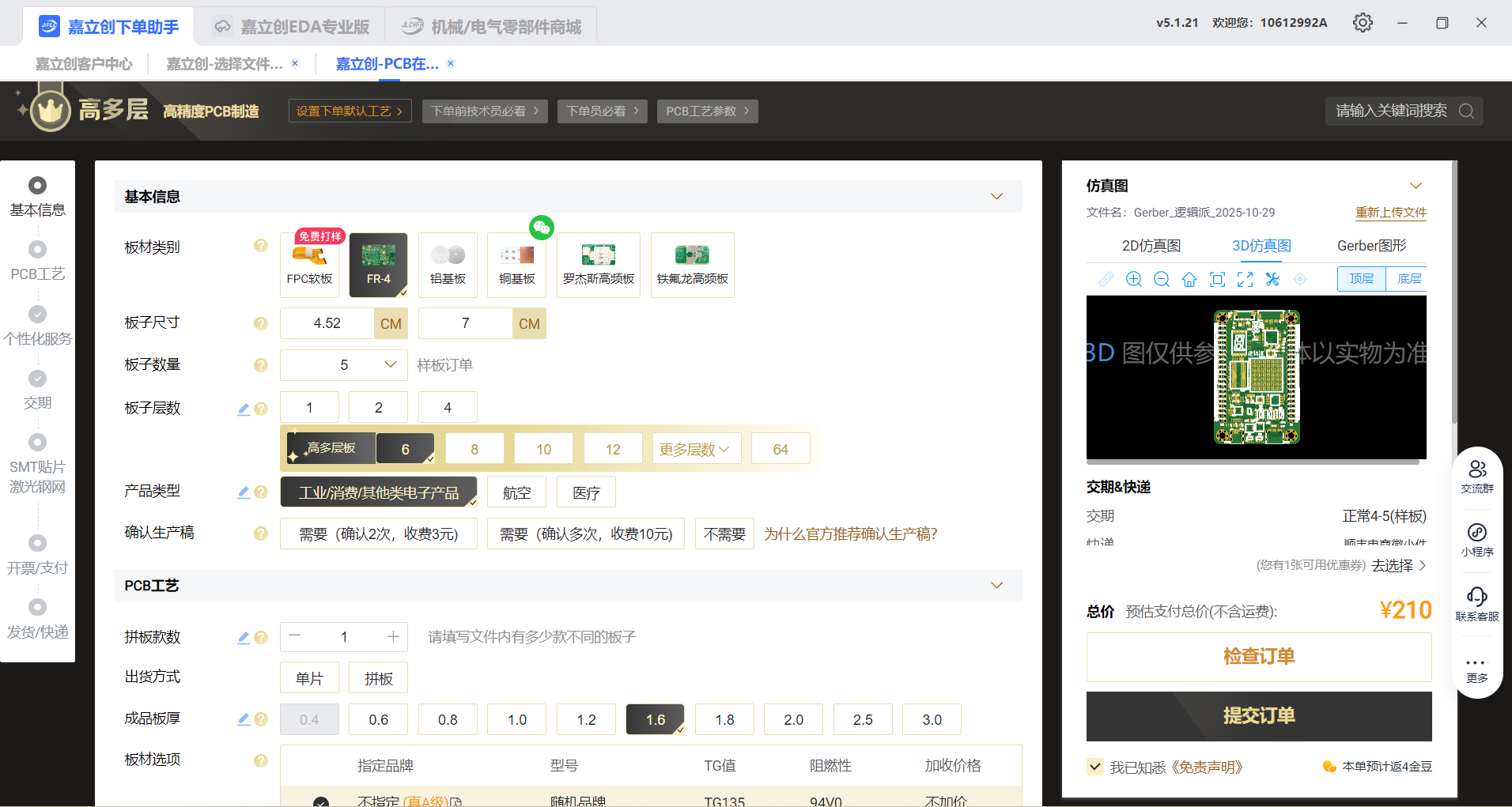The image size is (1512, 807).
Task: Select the 铝基板 board material
Action: [448, 265]
